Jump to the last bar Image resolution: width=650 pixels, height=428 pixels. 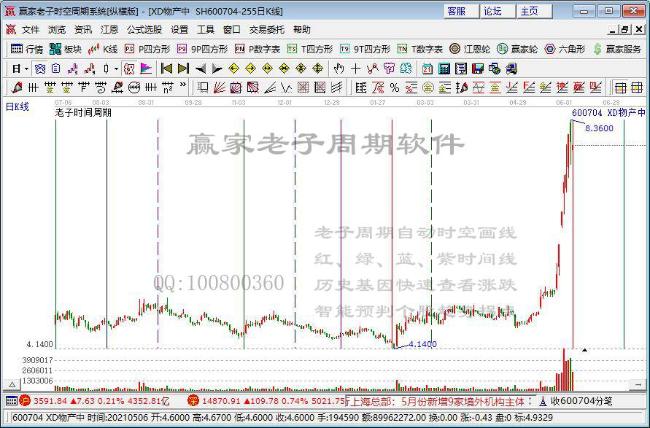(x=183, y=69)
